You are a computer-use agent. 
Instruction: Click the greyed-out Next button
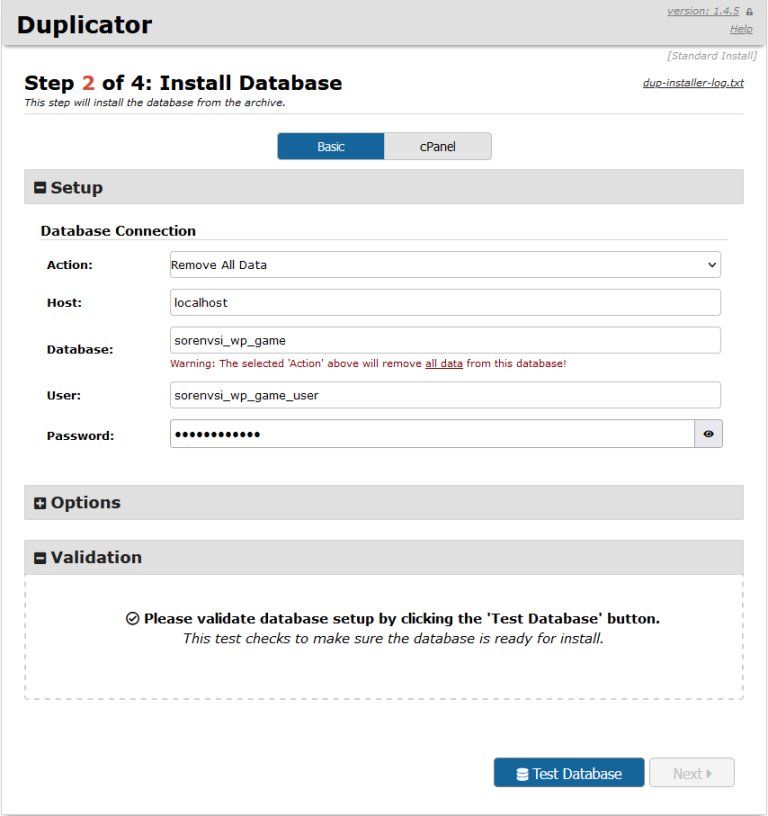692,773
